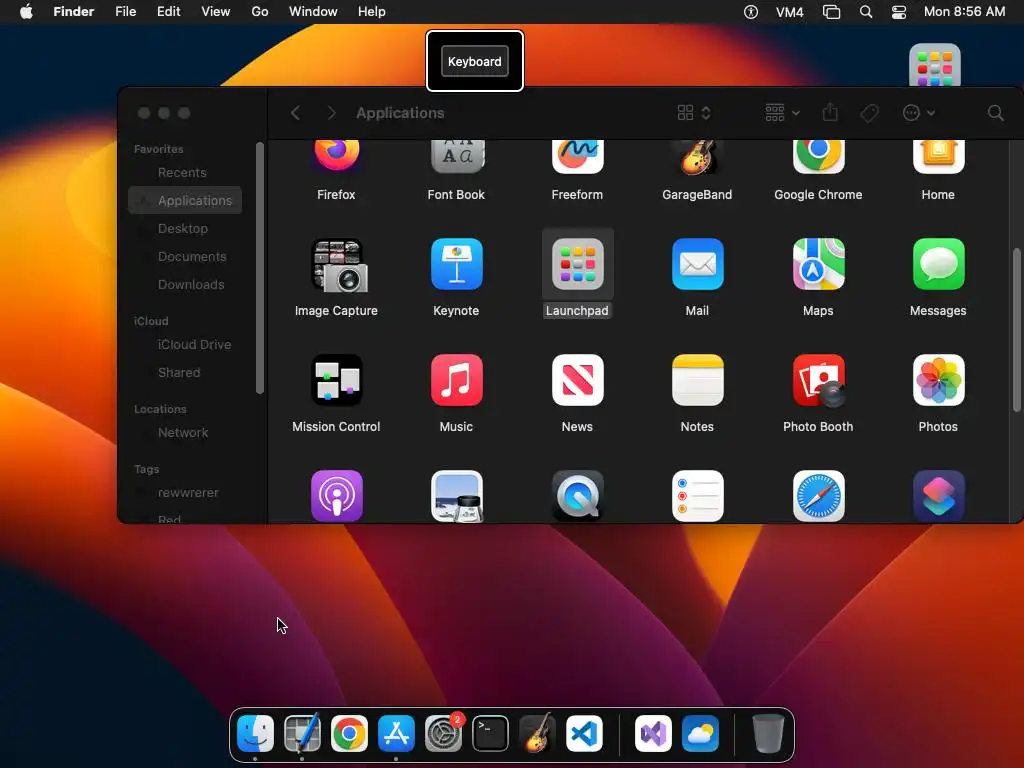Open the Window menu
This screenshot has width=1024, height=768.
click(x=313, y=12)
